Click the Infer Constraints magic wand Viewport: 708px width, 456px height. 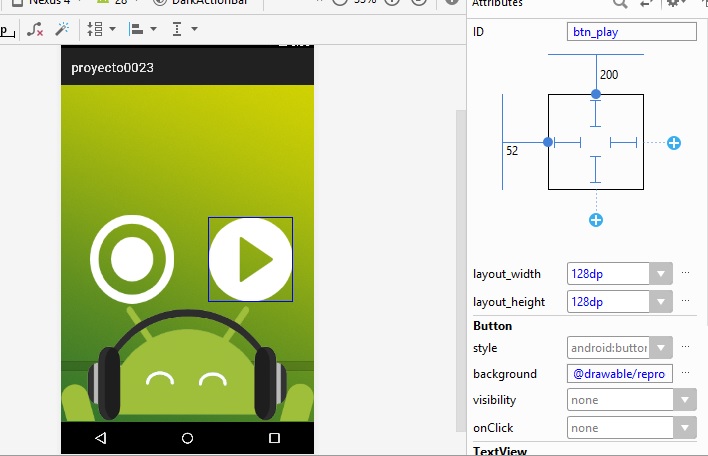coord(62,29)
